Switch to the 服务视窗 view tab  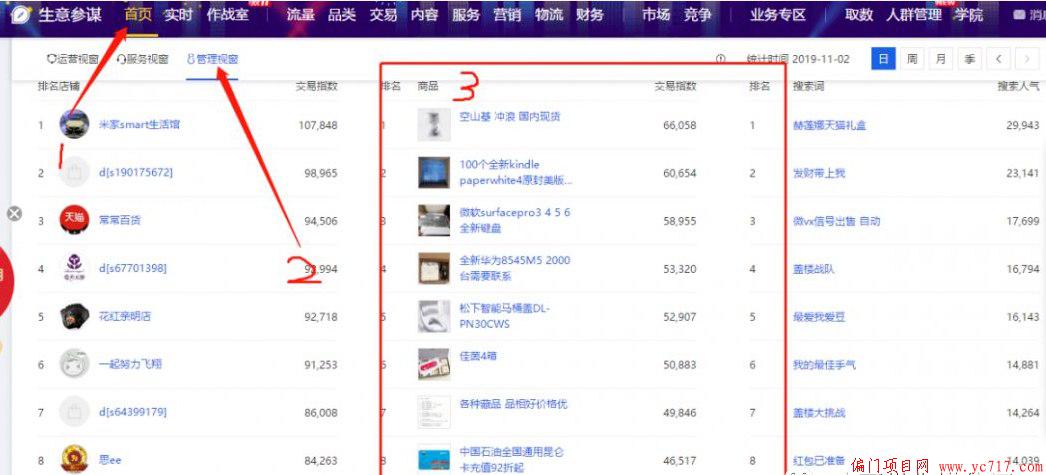click(143, 59)
